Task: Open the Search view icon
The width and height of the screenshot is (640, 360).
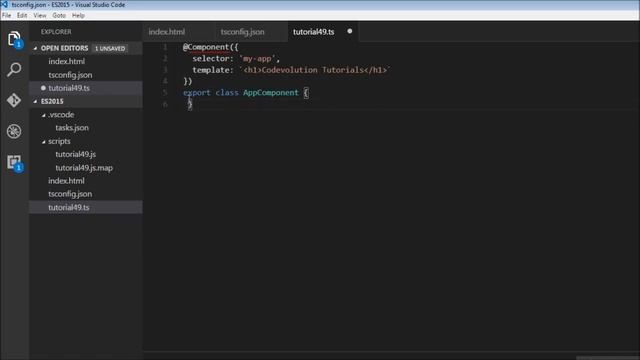Action: click(14, 70)
